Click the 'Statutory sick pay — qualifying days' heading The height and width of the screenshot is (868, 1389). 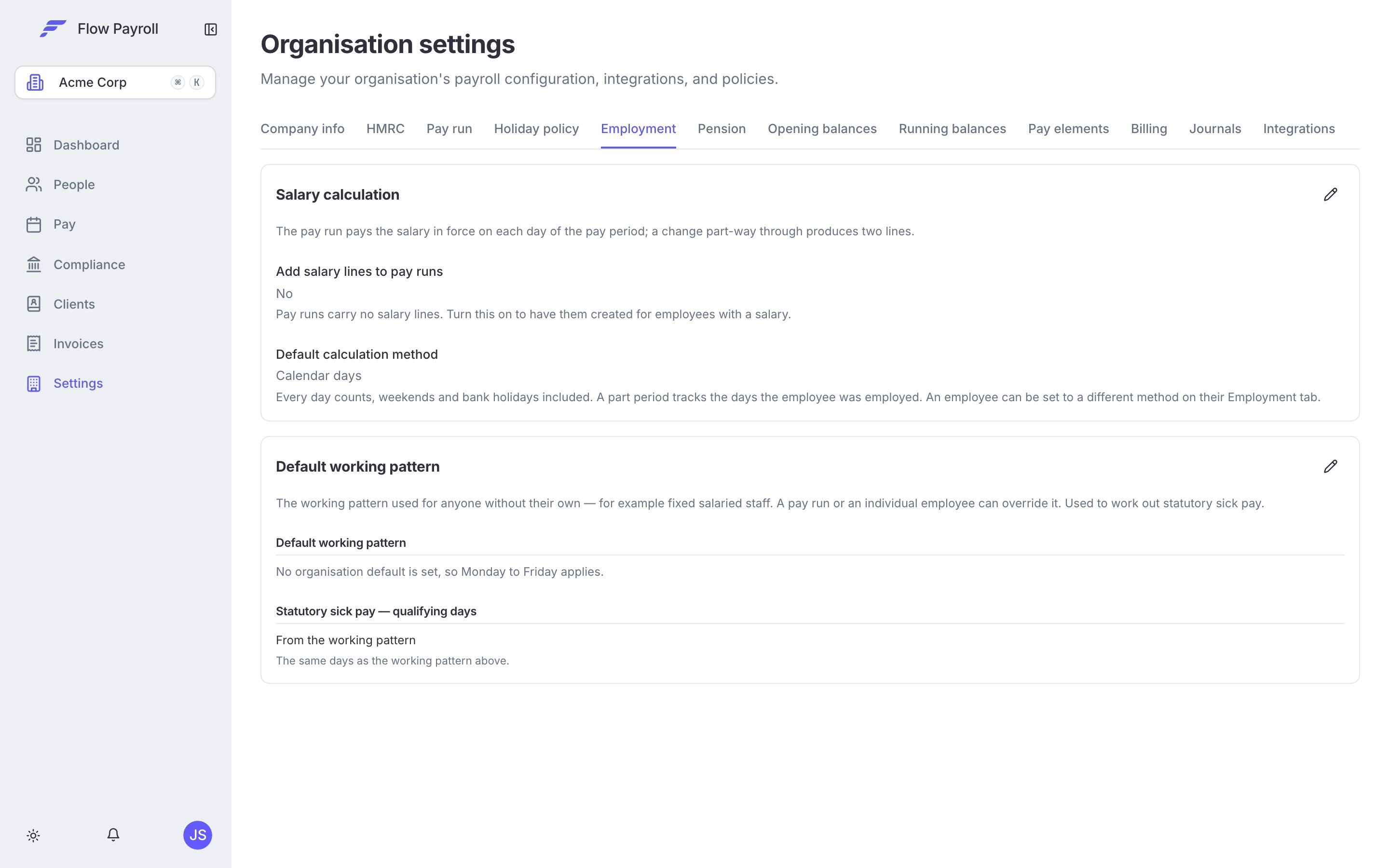tap(376, 611)
